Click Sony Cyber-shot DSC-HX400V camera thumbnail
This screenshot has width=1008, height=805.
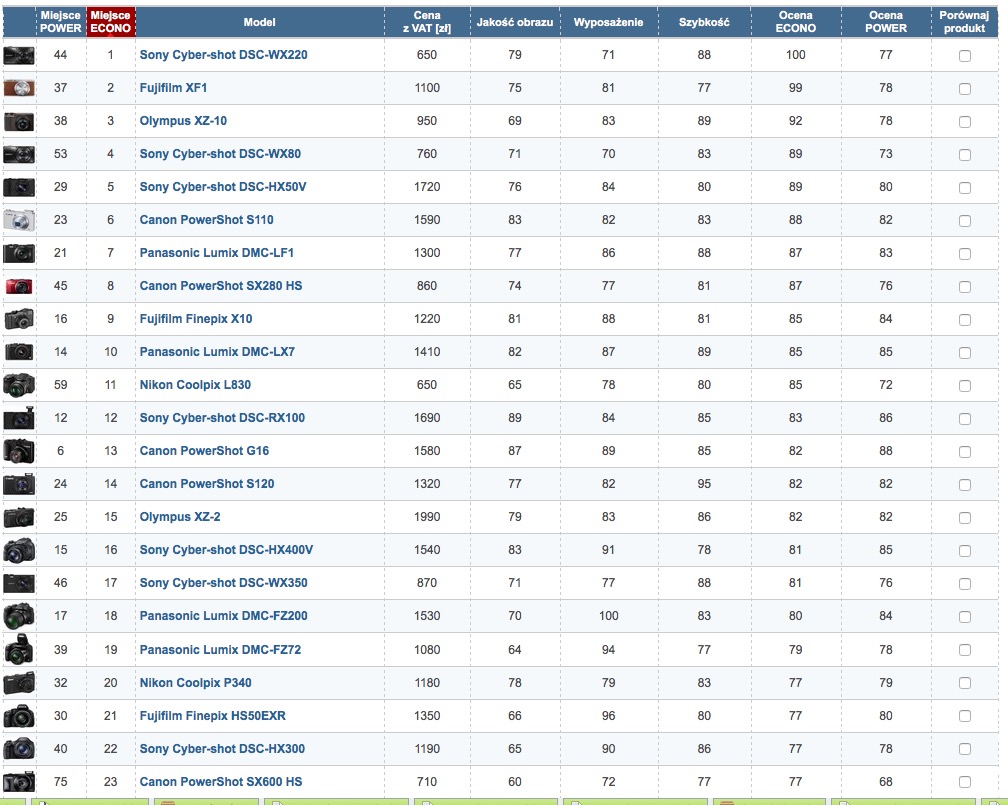click(19, 550)
